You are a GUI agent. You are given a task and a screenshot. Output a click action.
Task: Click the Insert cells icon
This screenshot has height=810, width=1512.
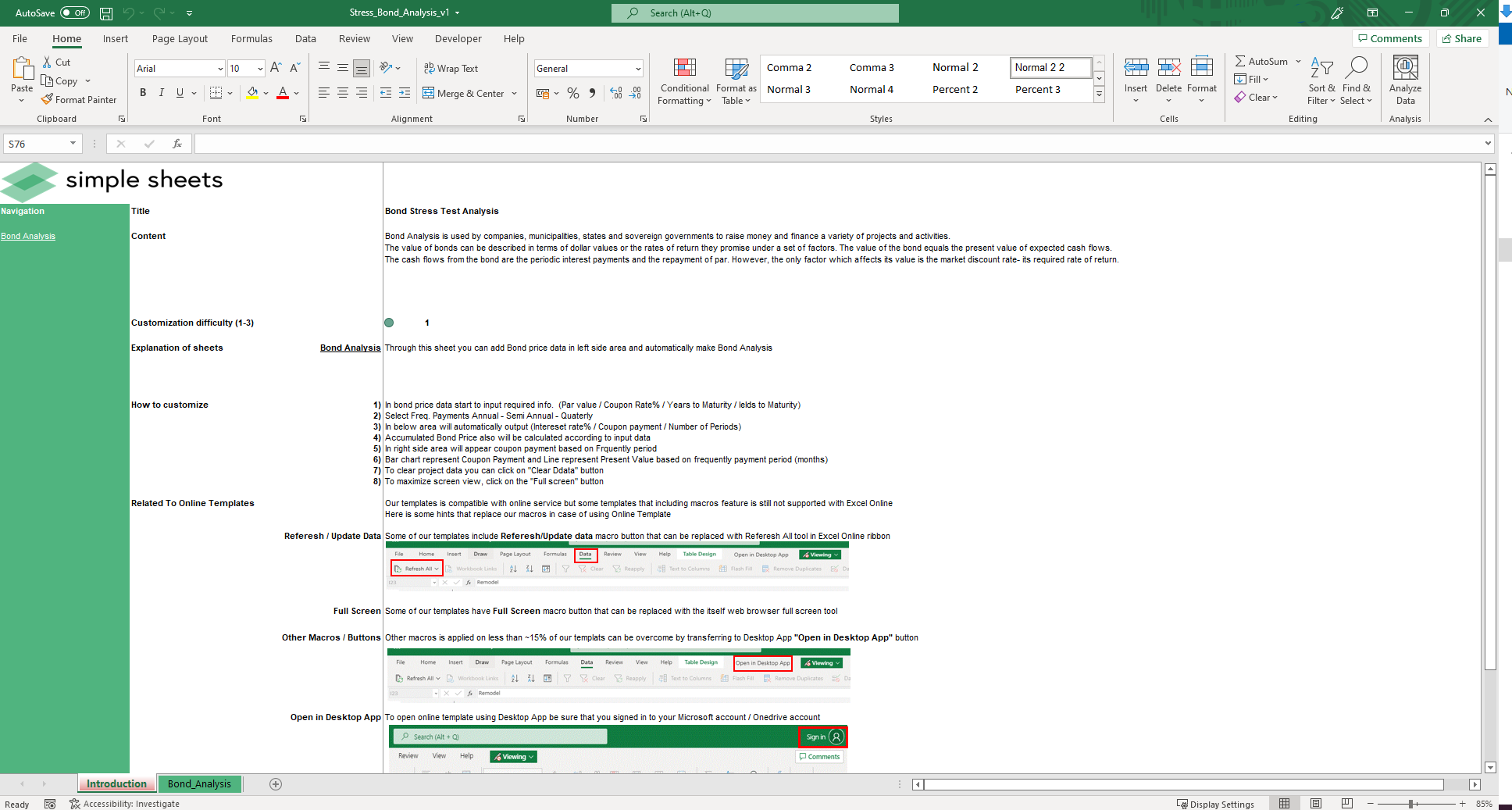[x=1136, y=68]
